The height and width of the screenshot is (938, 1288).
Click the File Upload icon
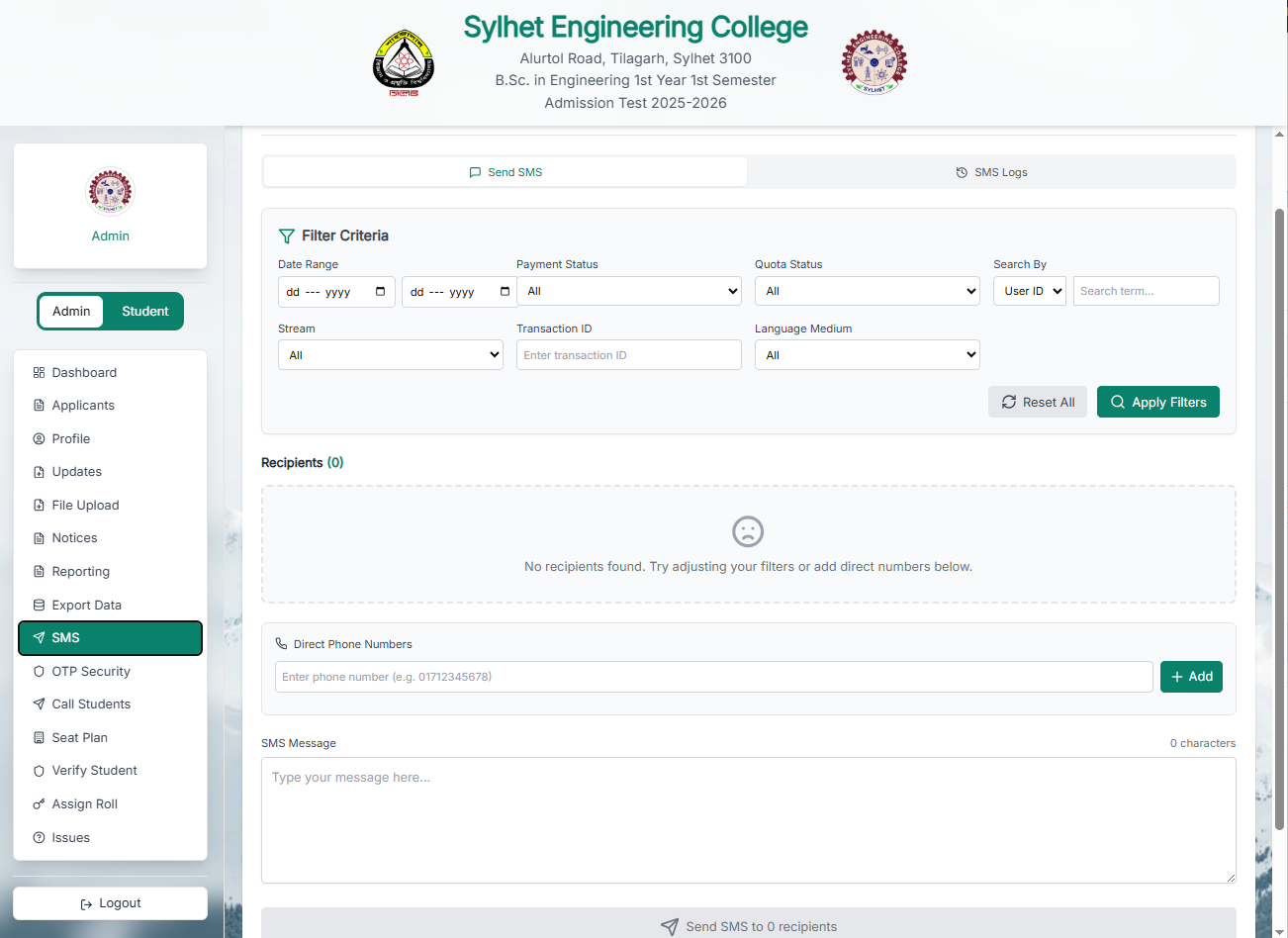(39, 506)
